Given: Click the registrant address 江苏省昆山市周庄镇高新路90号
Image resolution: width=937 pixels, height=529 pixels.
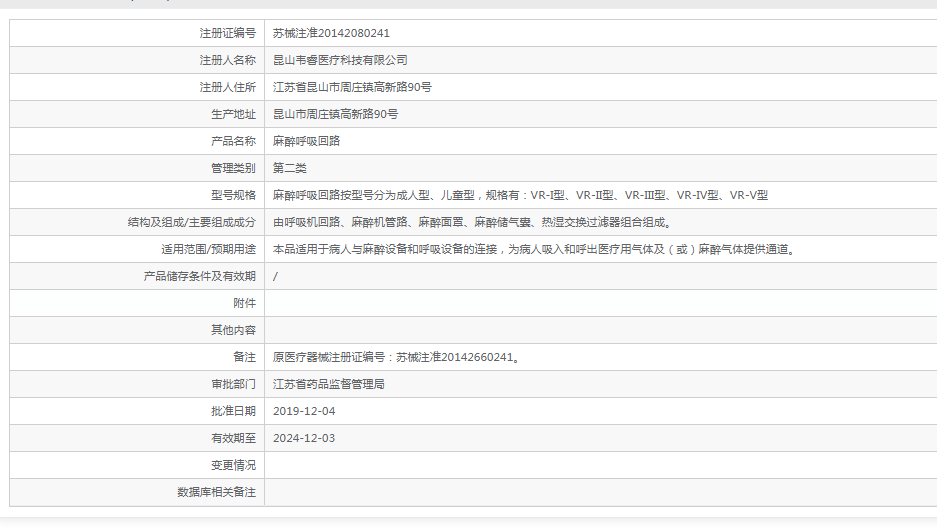Looking at the screenshot, I should [x=352, y=87].
